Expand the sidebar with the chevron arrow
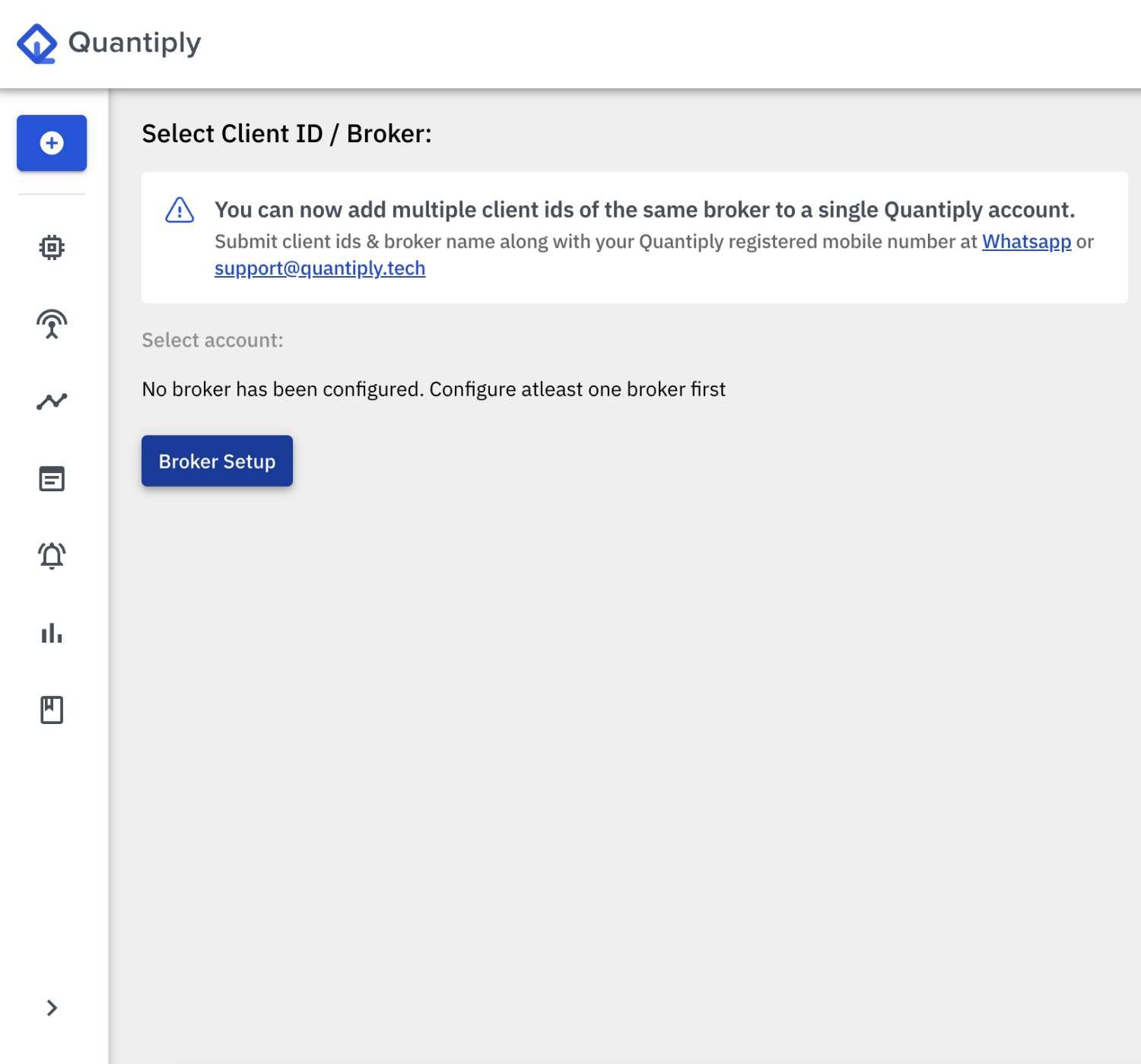1141x1064 pixels. tap(52, 1008)
